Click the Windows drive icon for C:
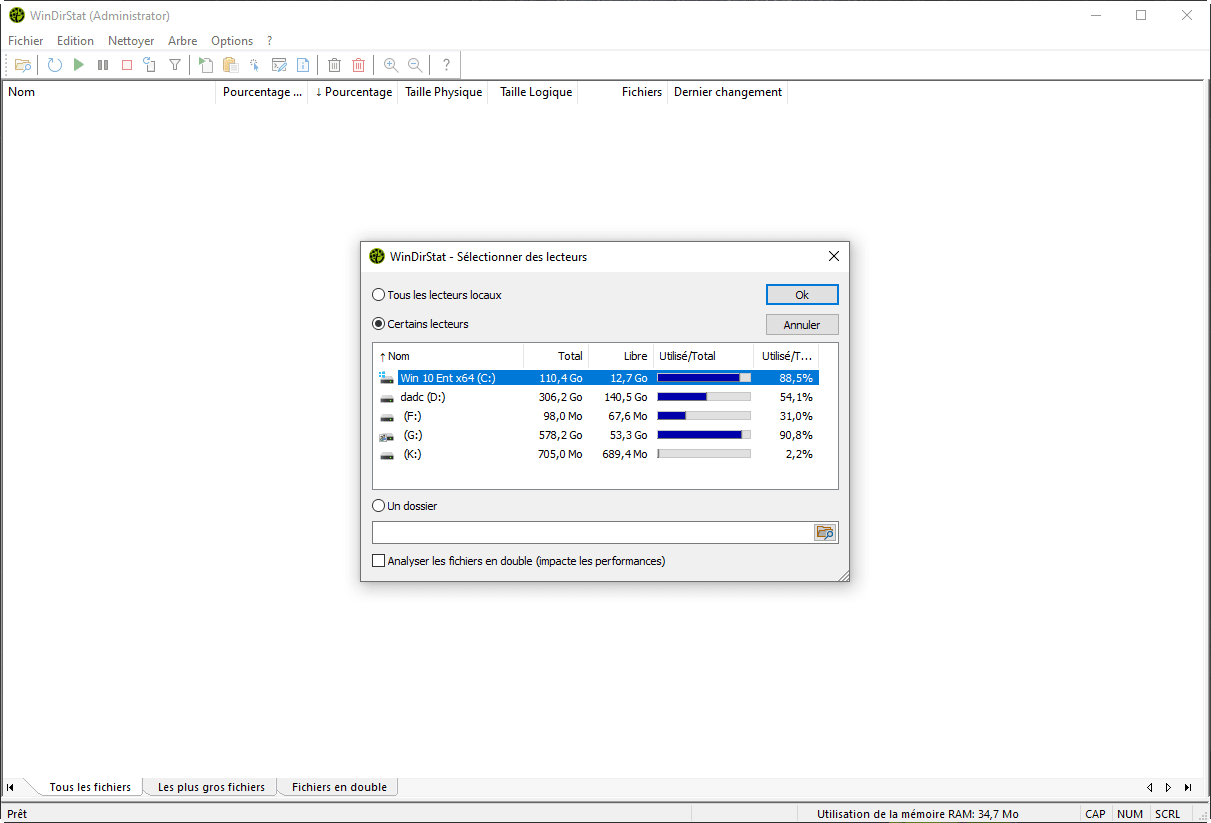Screen dimensions: 1211x823 pos(387,378)
